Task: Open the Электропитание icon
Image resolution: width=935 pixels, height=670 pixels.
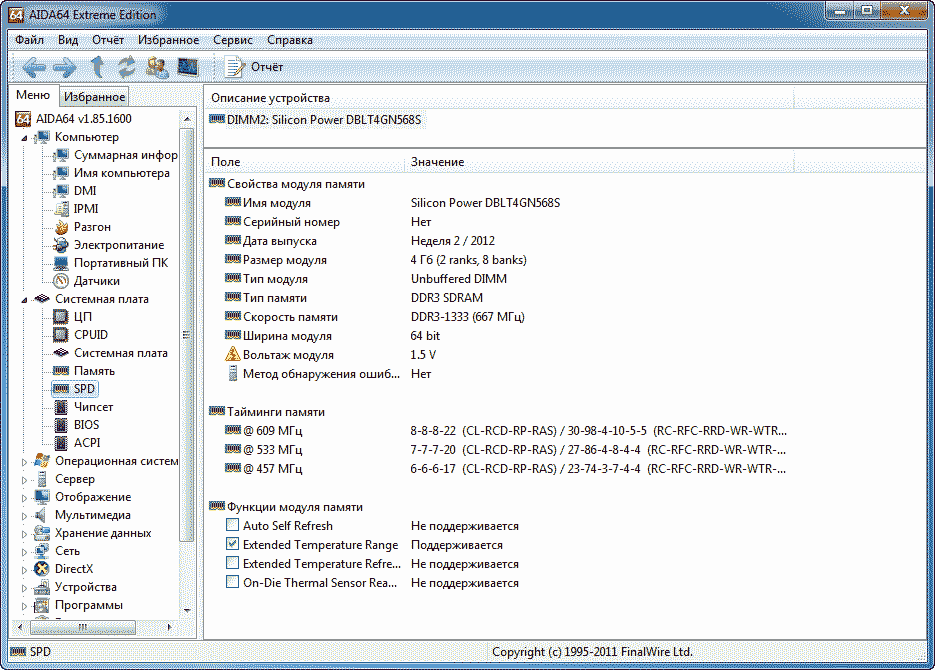Action: (x=61, y=245)
